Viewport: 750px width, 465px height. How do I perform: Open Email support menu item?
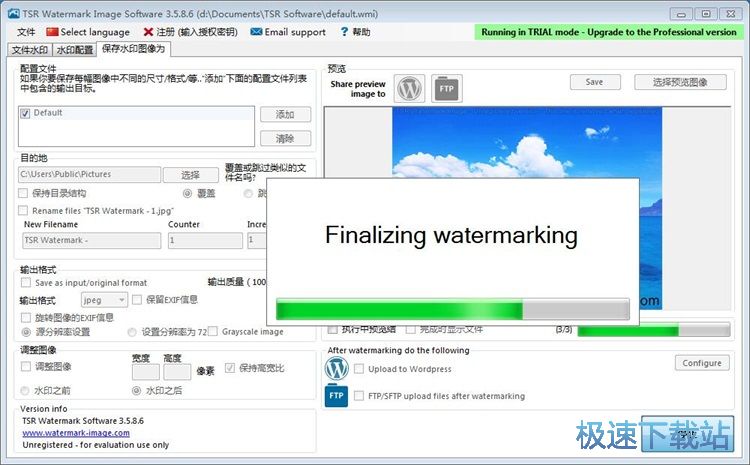point(288,32)
